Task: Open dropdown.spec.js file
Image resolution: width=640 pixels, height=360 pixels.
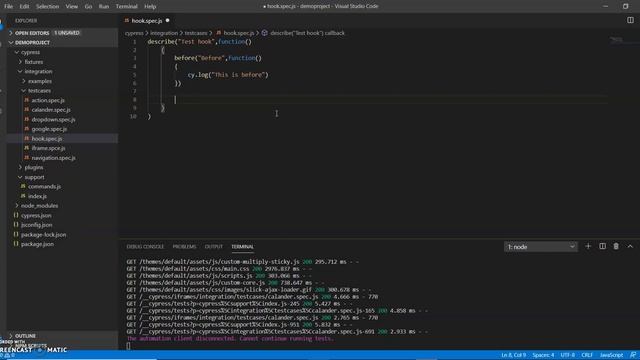Action: click(53, 120)
